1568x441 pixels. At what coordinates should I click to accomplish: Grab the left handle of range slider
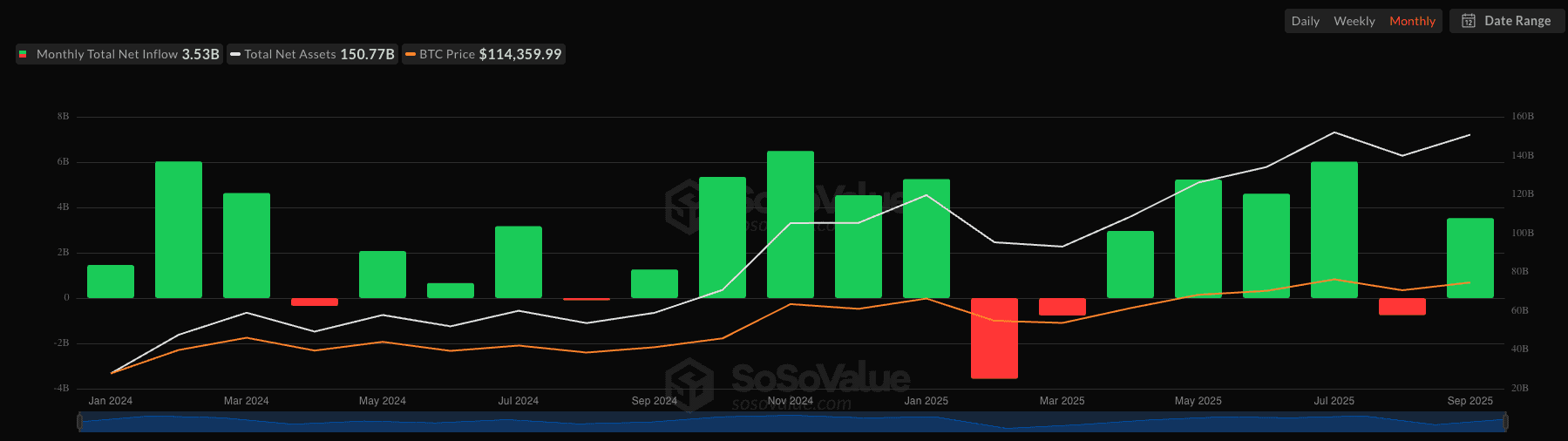click(80, 422)
